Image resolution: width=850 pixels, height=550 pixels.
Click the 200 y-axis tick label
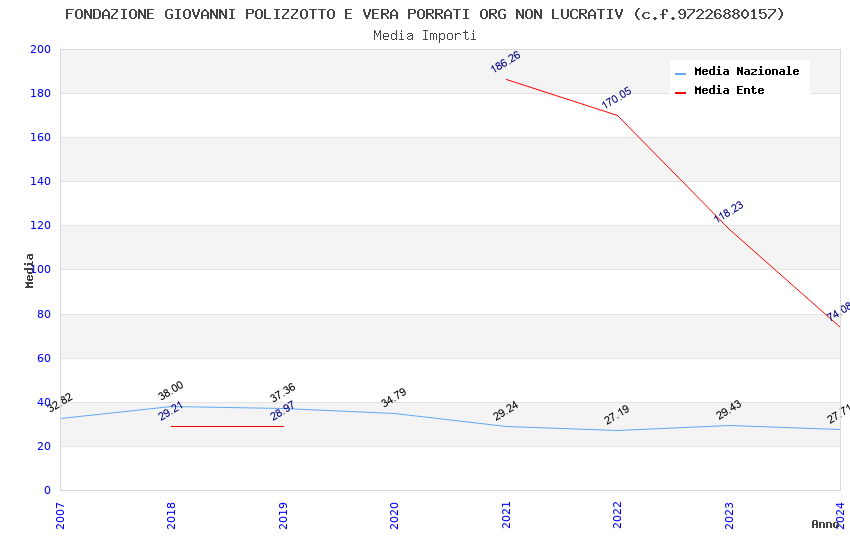[41, 49]
